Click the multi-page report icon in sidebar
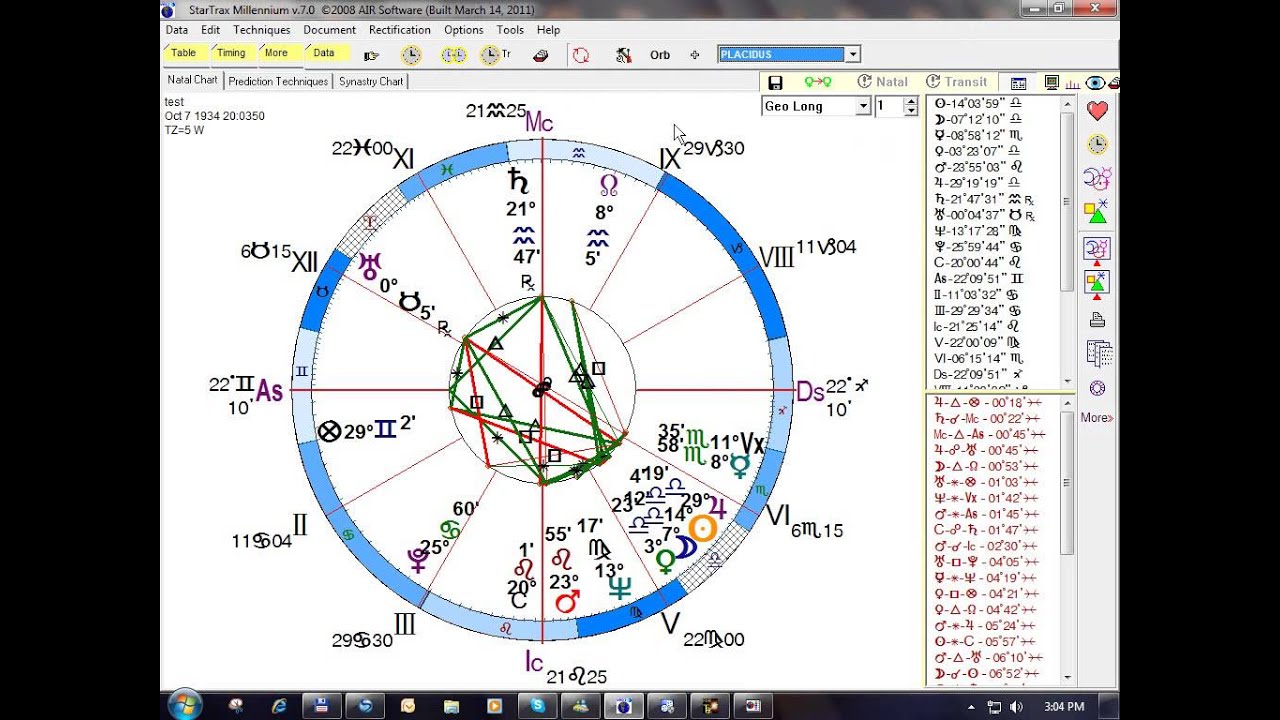 click(1098, 354)
